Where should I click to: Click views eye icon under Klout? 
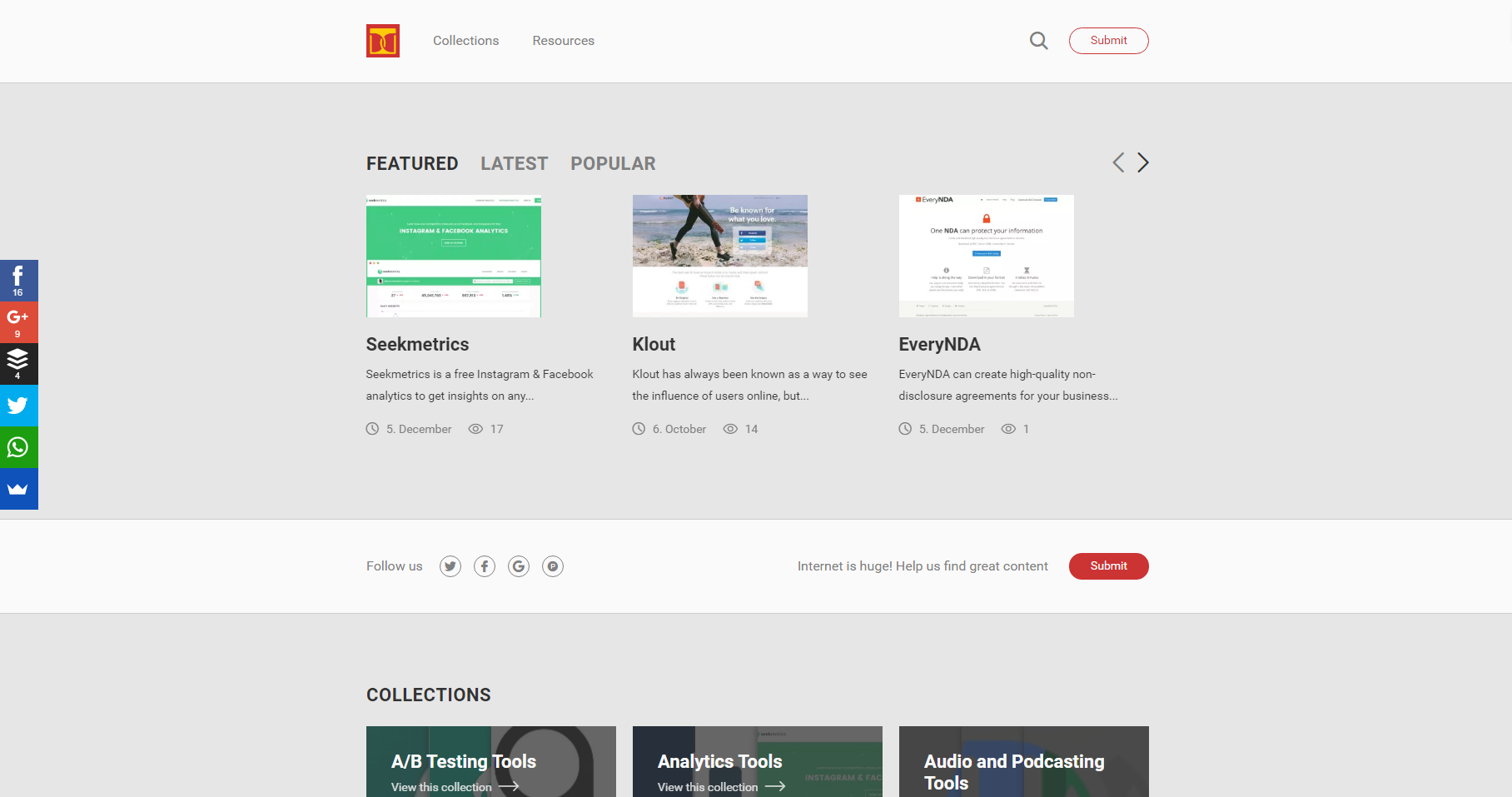(730, 429)
